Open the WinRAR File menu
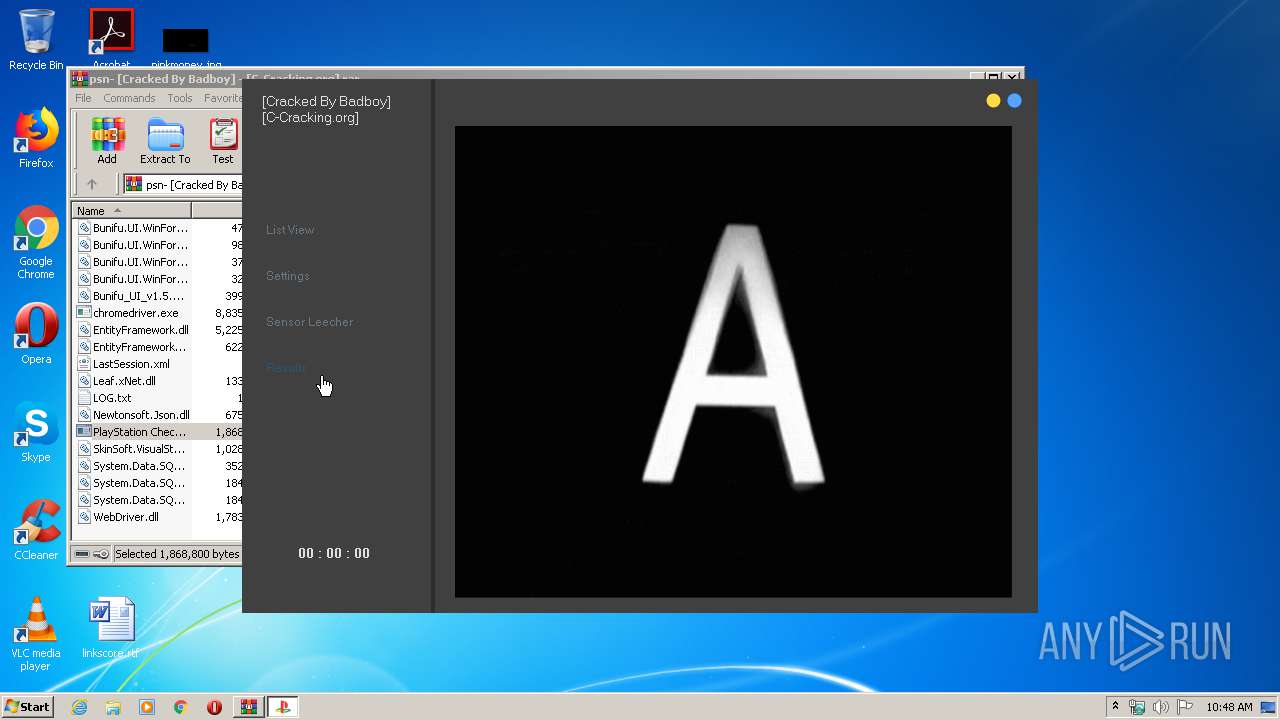This screenshot has height=720, width=1280. tap(83, 98)
